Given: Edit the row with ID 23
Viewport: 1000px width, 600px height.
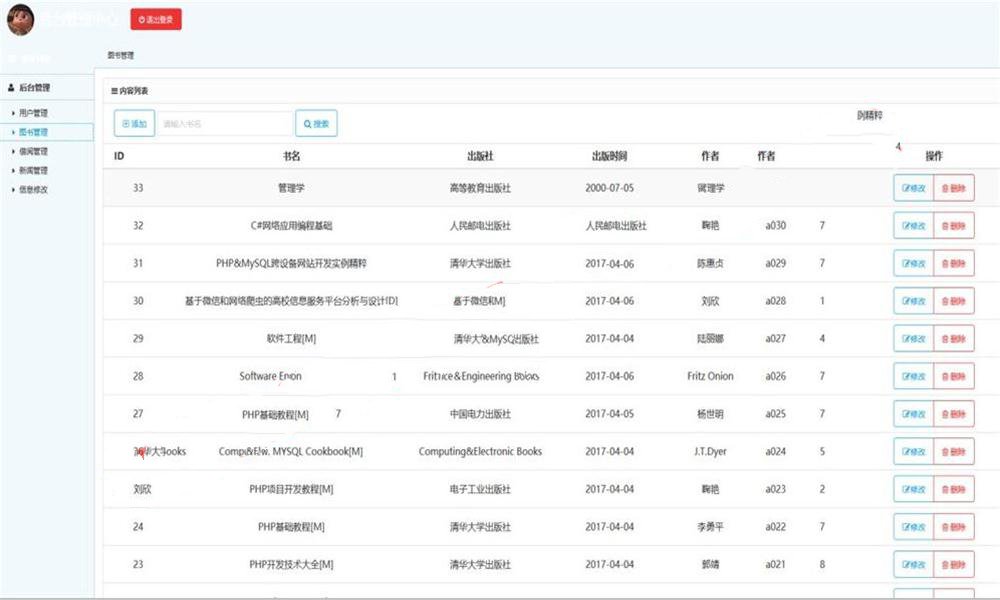Looking at the screenshot, I should (x=913, y=564).
